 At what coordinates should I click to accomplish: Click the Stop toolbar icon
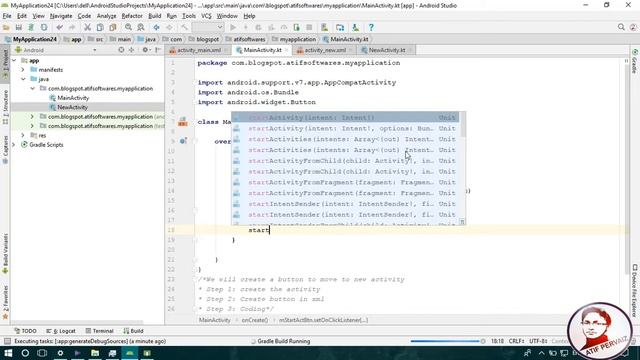coord(309,27)
